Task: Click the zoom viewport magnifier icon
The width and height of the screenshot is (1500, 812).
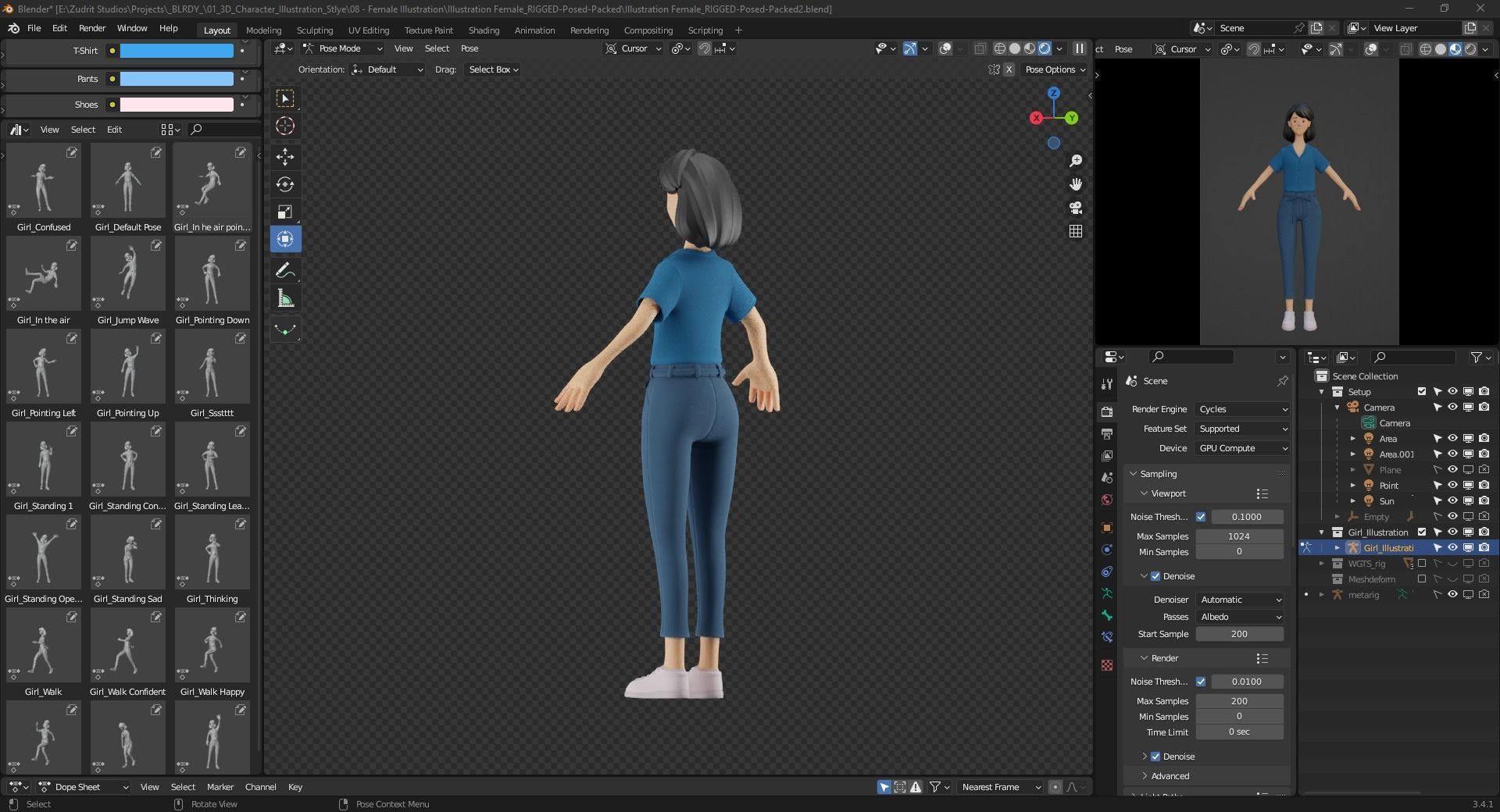Action: pyautogui.click(x=1076, y=161)
